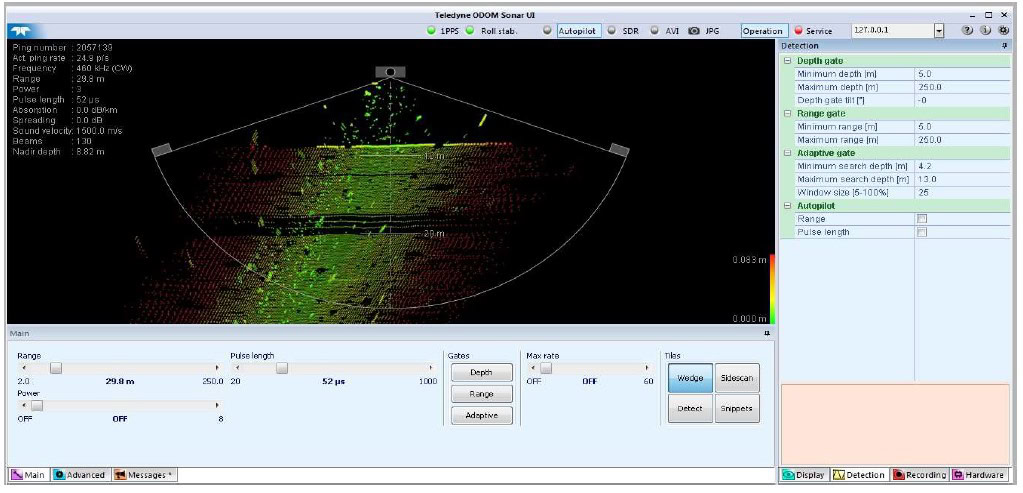Enable Autopilot Pulse length checkbox
Image resolution: width=1023 pixels, height=493 pixels.
click(922, 232)
